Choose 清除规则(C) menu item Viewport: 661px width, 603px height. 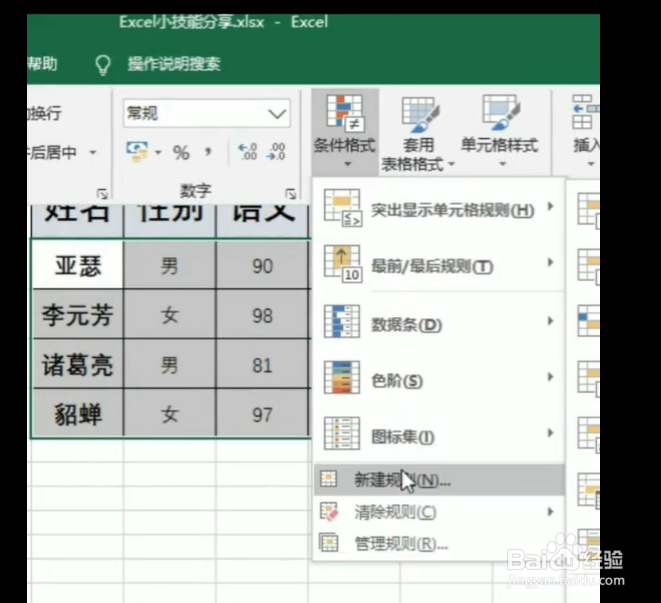439,512
